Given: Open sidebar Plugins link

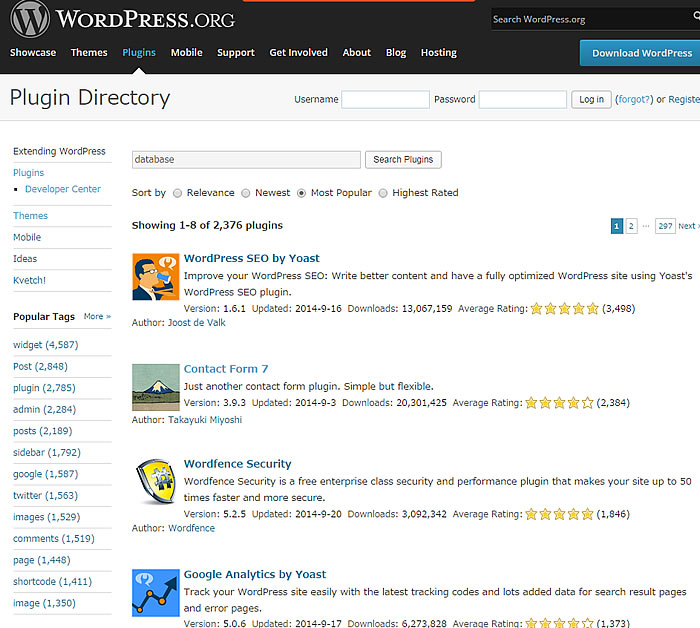Looking at the screenshot, I should pyautogui.click(x=29, y=173).
